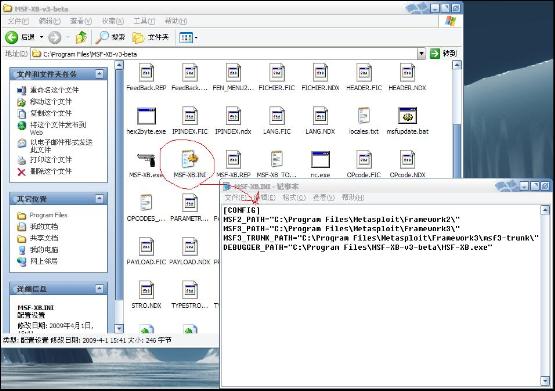Select the PAYLOAD.NDX file icon
Viewport: 555px width, 391px height.
pos(190,247)
